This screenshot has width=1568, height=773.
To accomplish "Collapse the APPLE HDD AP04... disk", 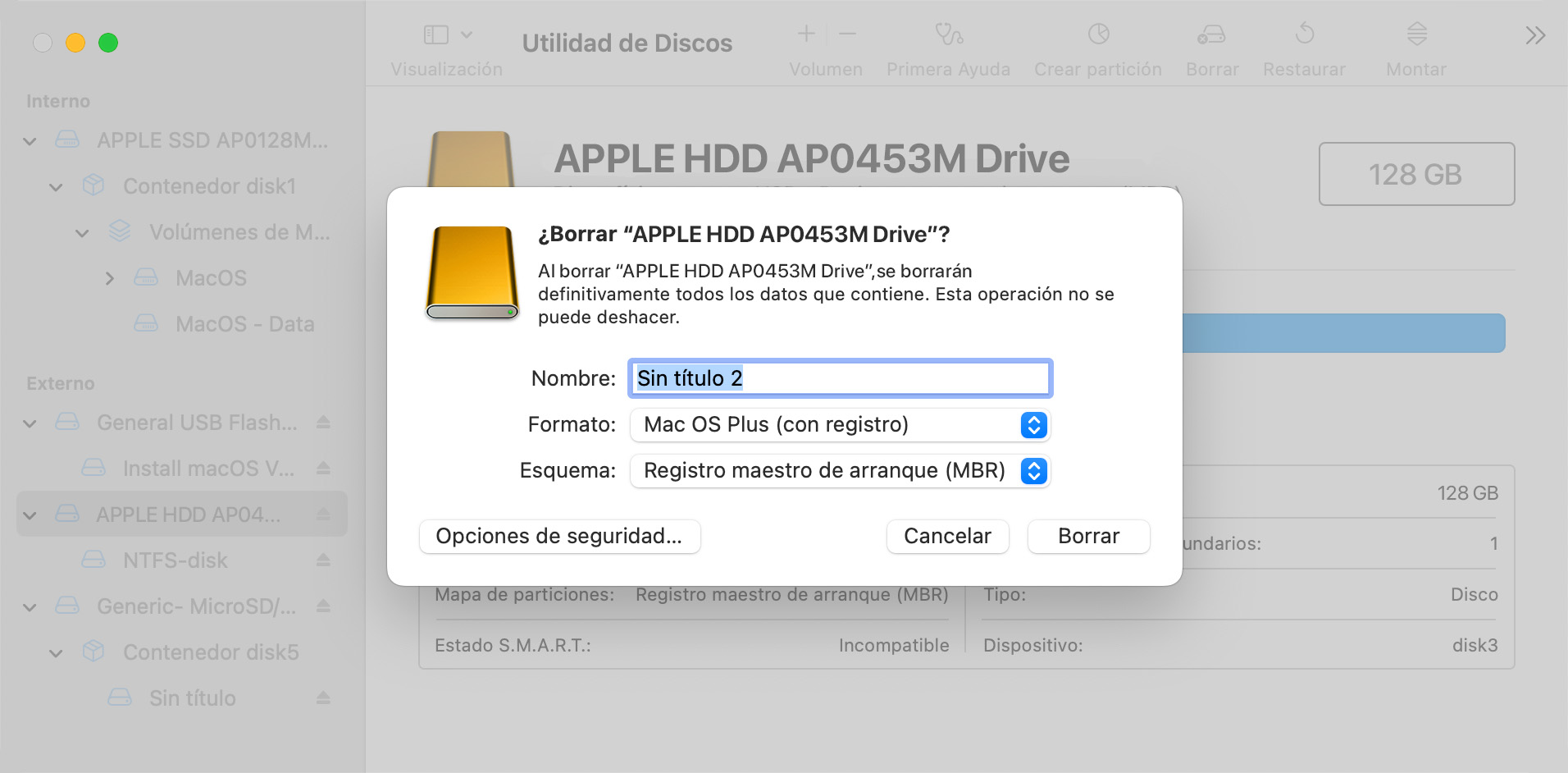I will click(30, 515).
